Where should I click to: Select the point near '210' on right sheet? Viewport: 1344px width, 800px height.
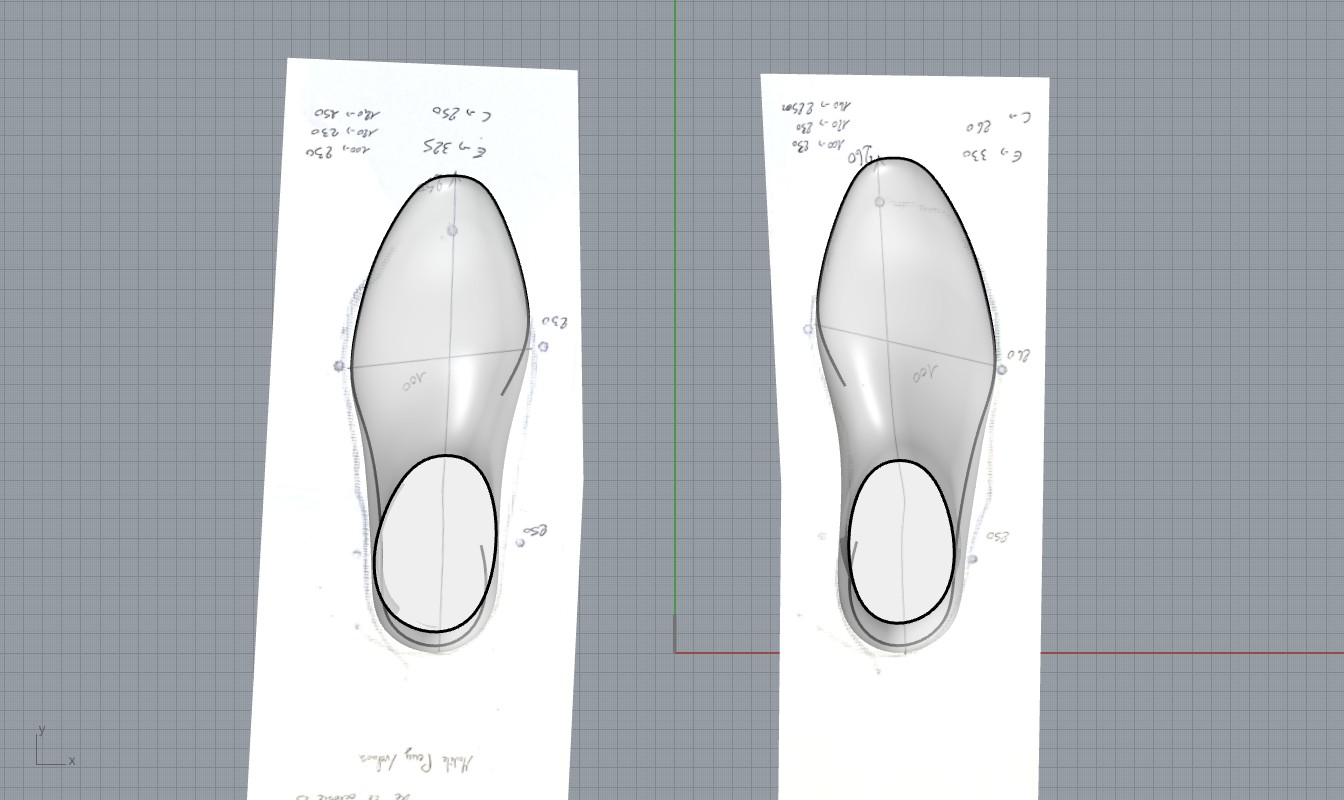coord(1002,369)
